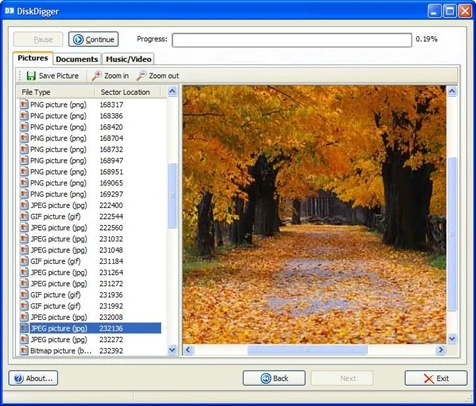Zoom out of the preview picture
Image resolution: width=476 pixels, height=406 pixels.
[158, 76]
